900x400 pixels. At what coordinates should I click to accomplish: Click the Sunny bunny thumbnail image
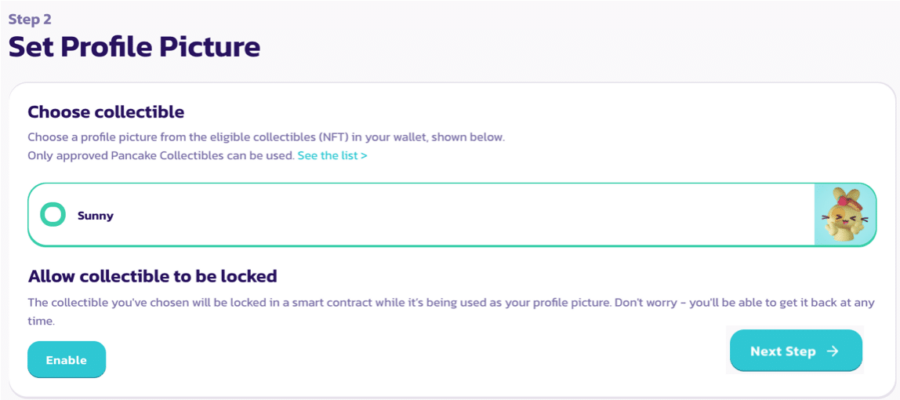pyautogui.click(x=844, y=214)
